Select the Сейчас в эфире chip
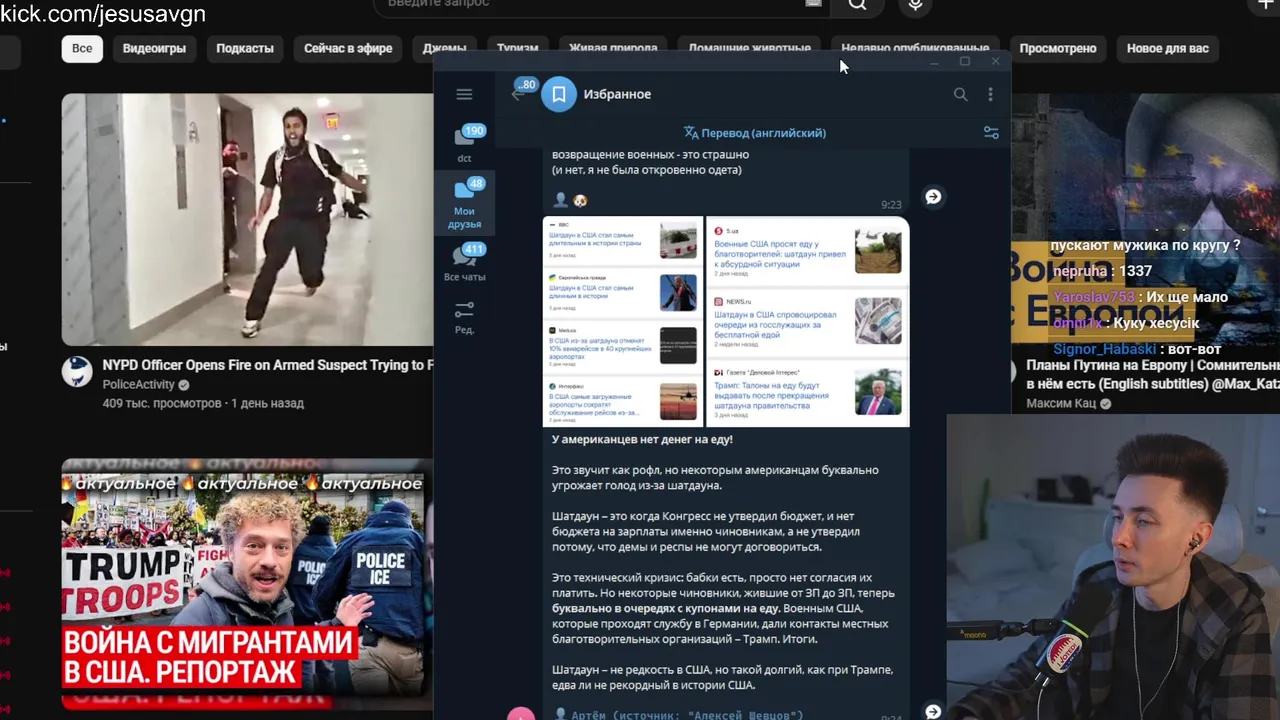The width and height of the screenshot is (1280, 720). (348, 48)
